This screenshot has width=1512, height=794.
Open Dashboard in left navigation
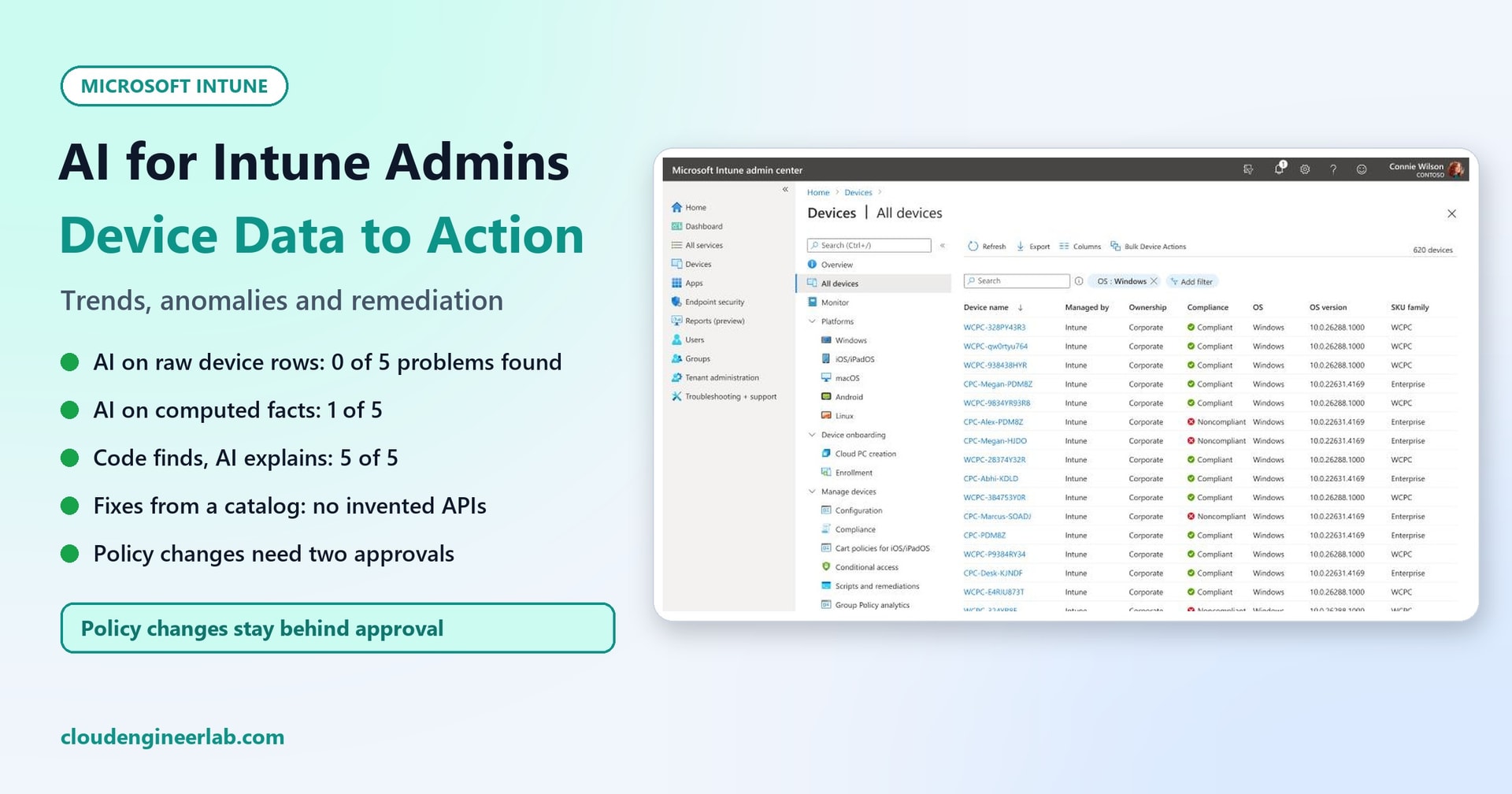click(x=697, y=226)
